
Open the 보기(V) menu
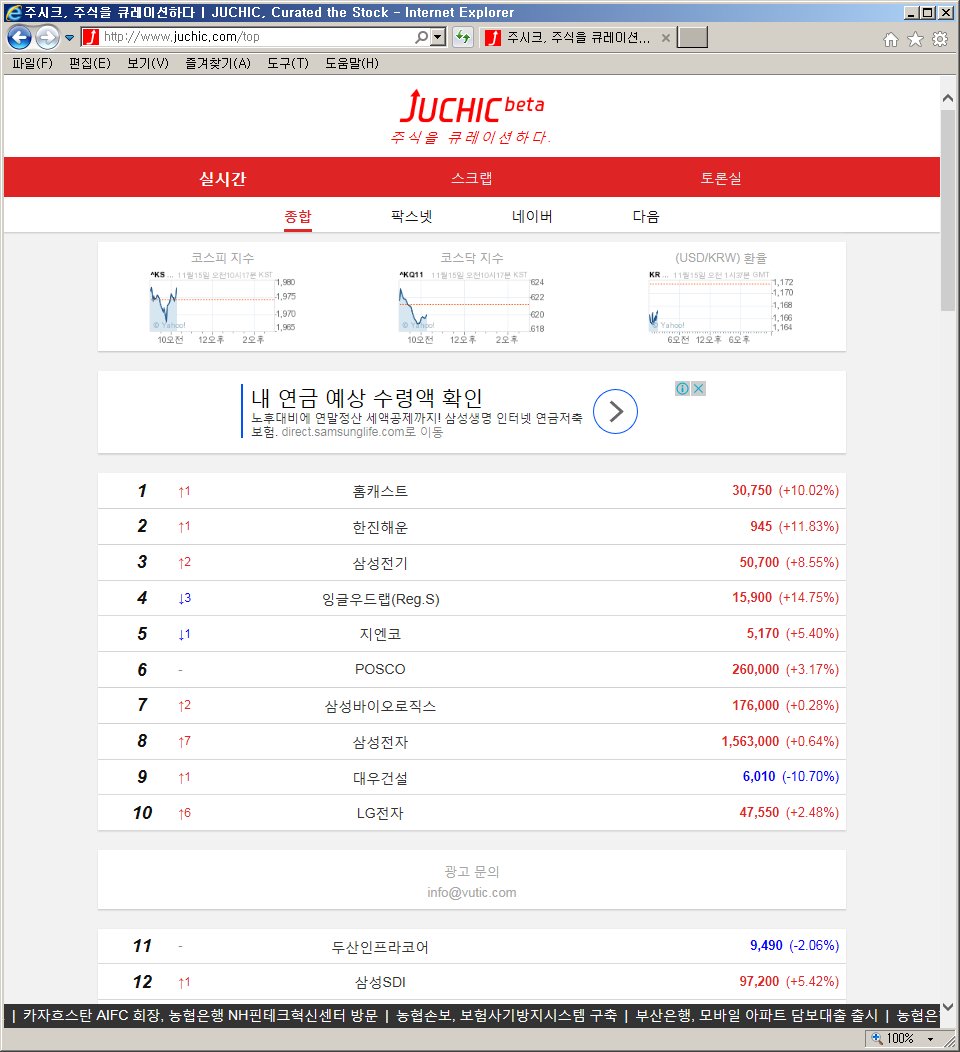(148, 63)
